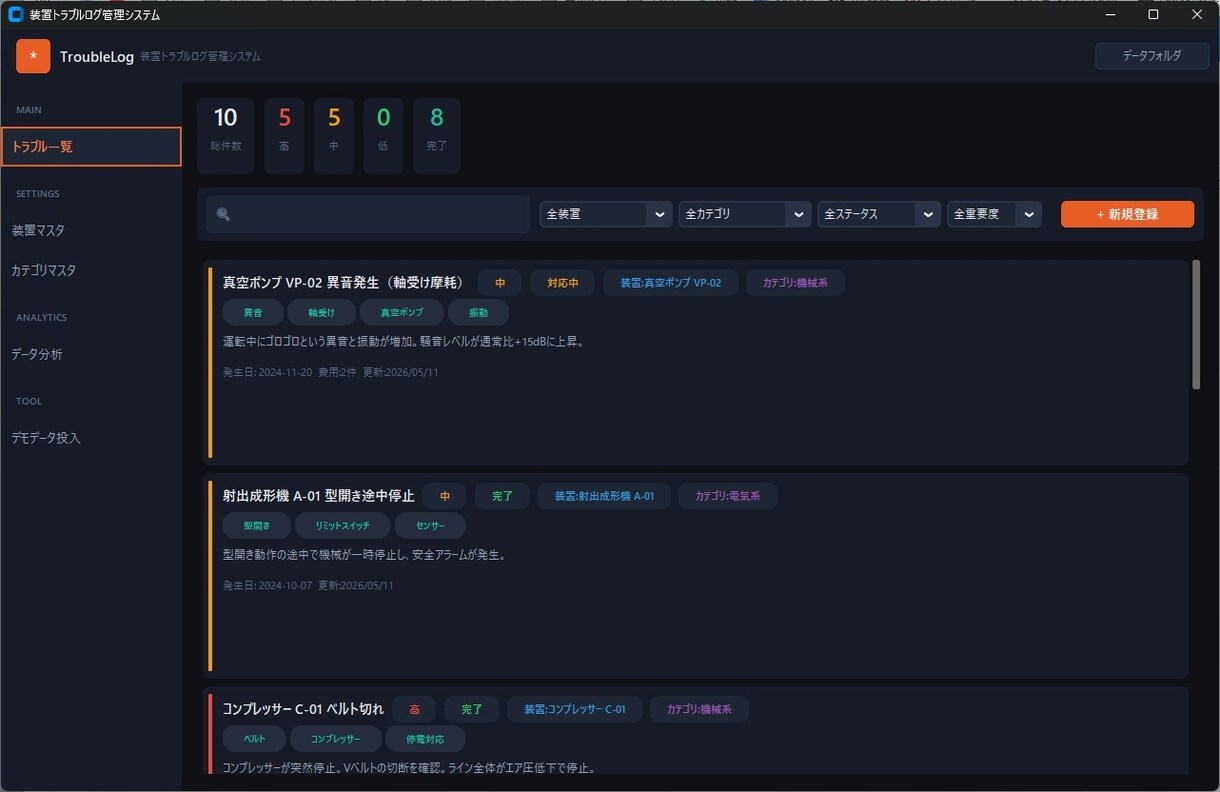Image resolution: width=1220 pixels, height=792 pixels.
Task: Click the 型開き tag
Action: (257, 526)
